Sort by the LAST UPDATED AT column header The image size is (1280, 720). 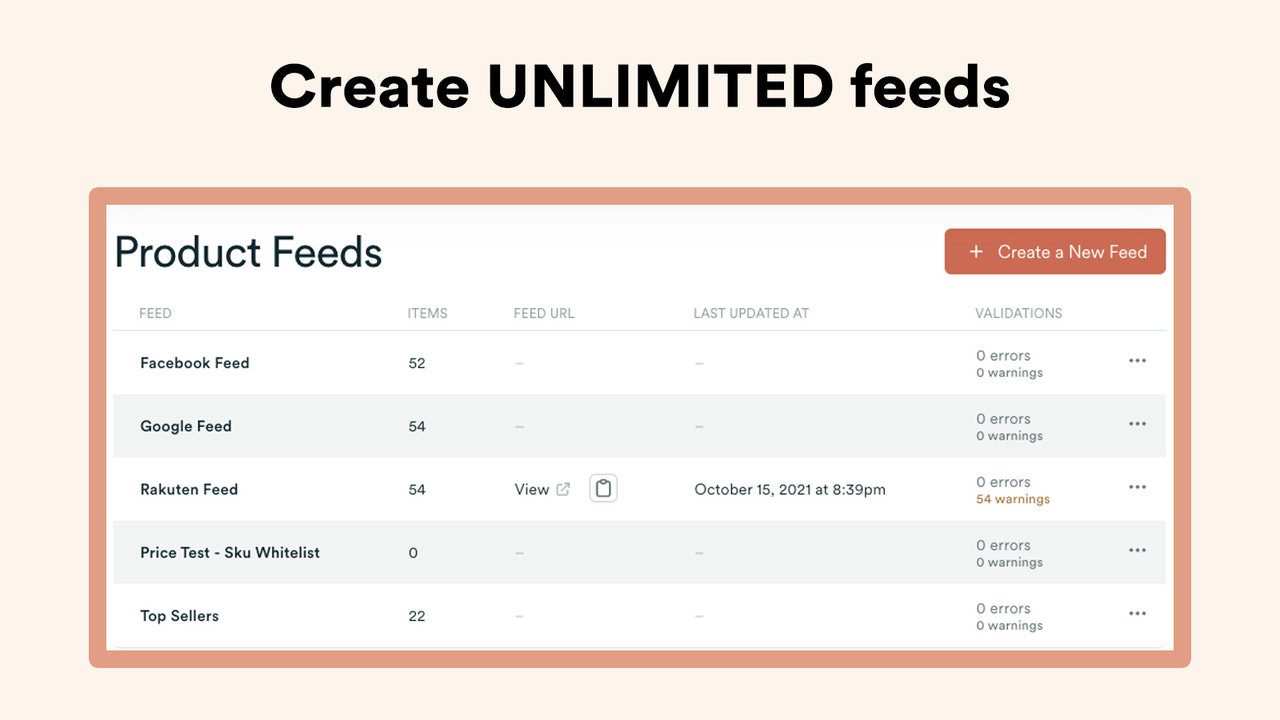click(x=751, y=313)
